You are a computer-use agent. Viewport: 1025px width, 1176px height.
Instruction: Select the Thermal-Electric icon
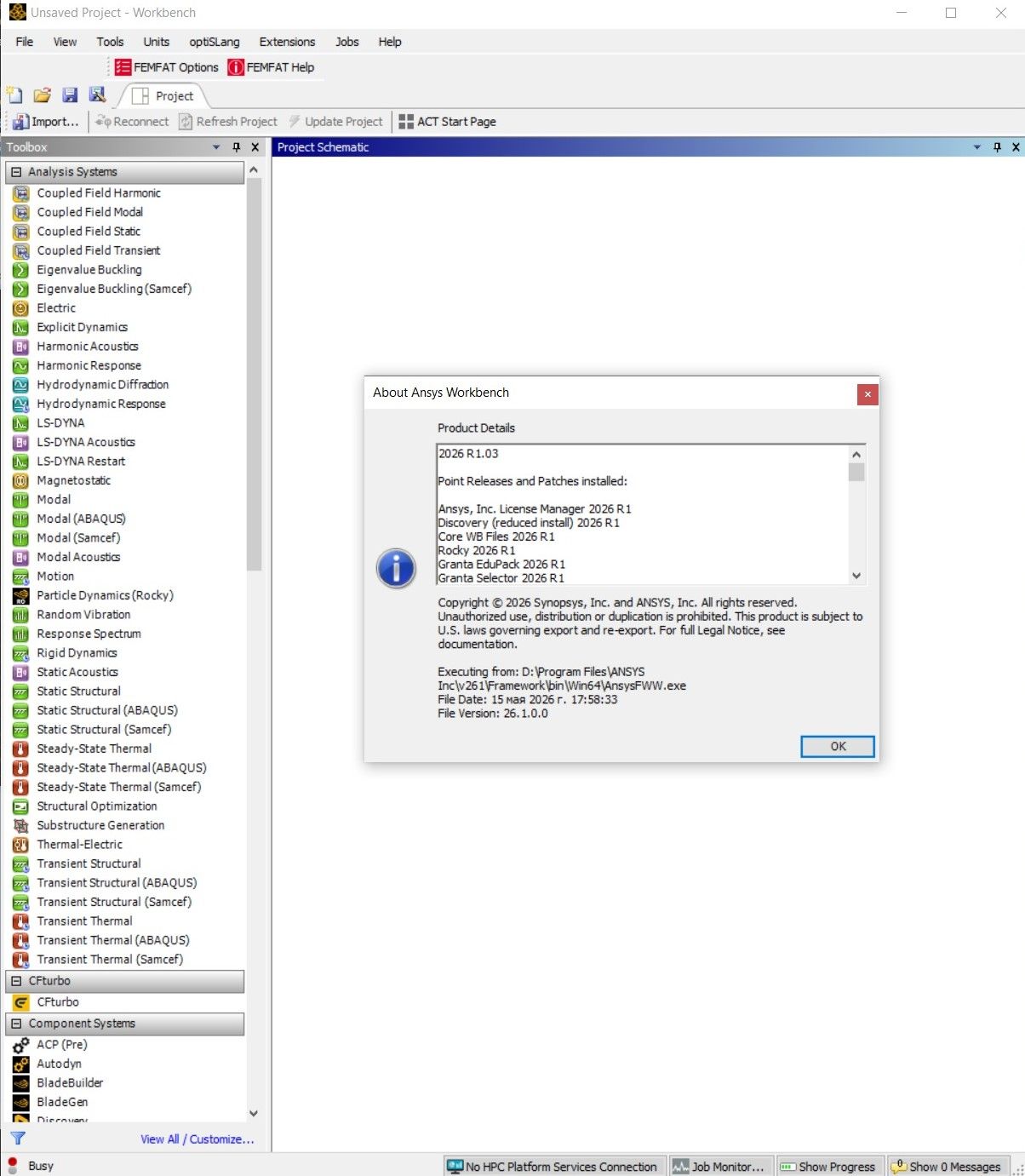pyautogui.click(x=21, y=845)
